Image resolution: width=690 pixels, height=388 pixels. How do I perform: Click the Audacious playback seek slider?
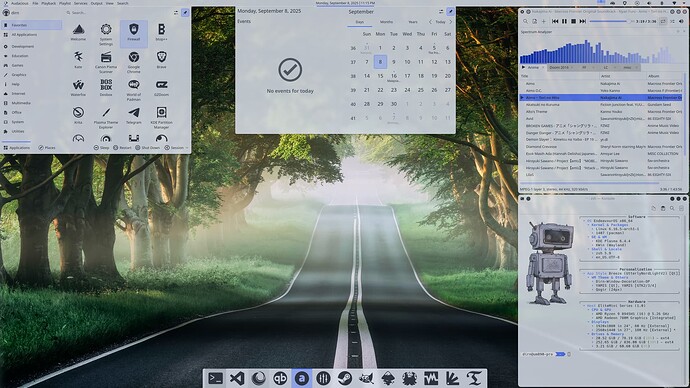[x=611, y=21]
